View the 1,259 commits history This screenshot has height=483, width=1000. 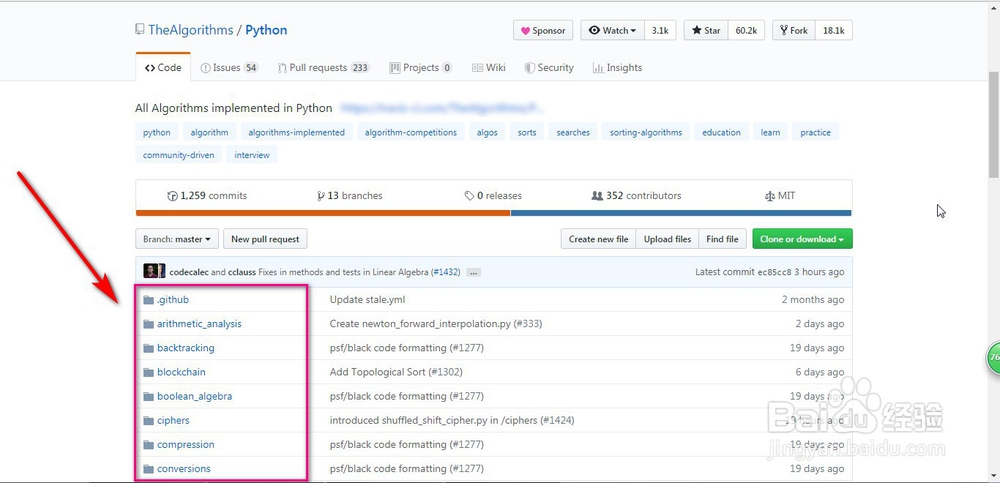pos(207,196)
